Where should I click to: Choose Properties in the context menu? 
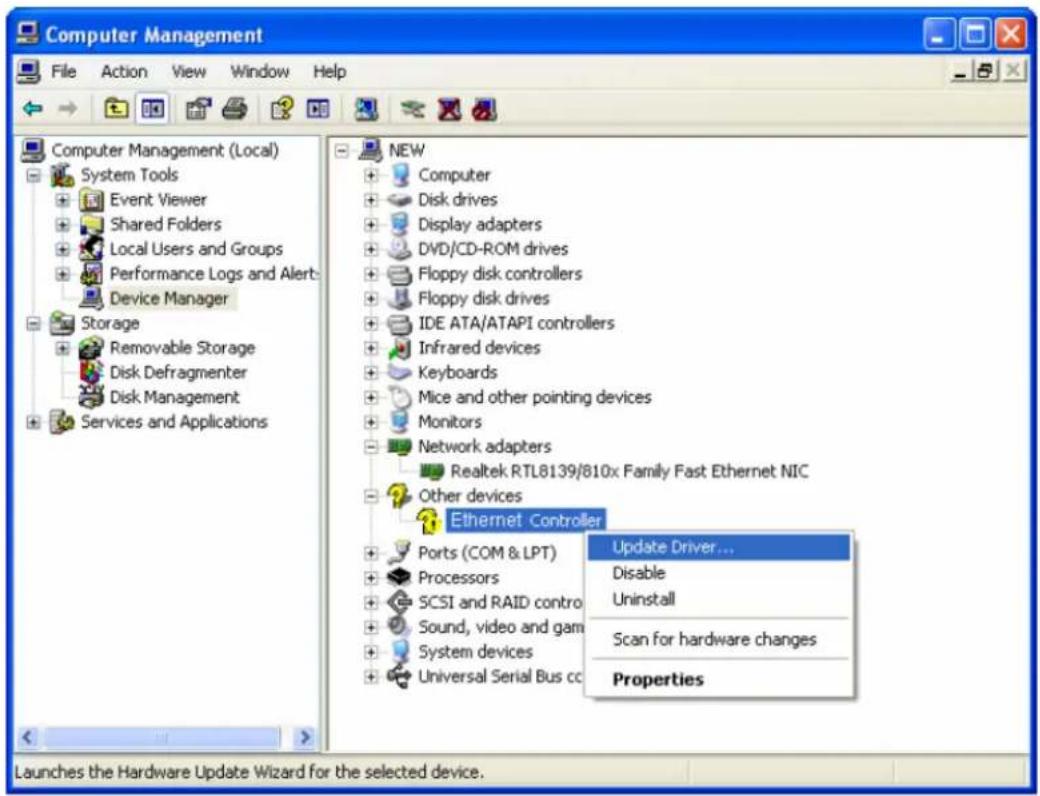pos(719,679)
